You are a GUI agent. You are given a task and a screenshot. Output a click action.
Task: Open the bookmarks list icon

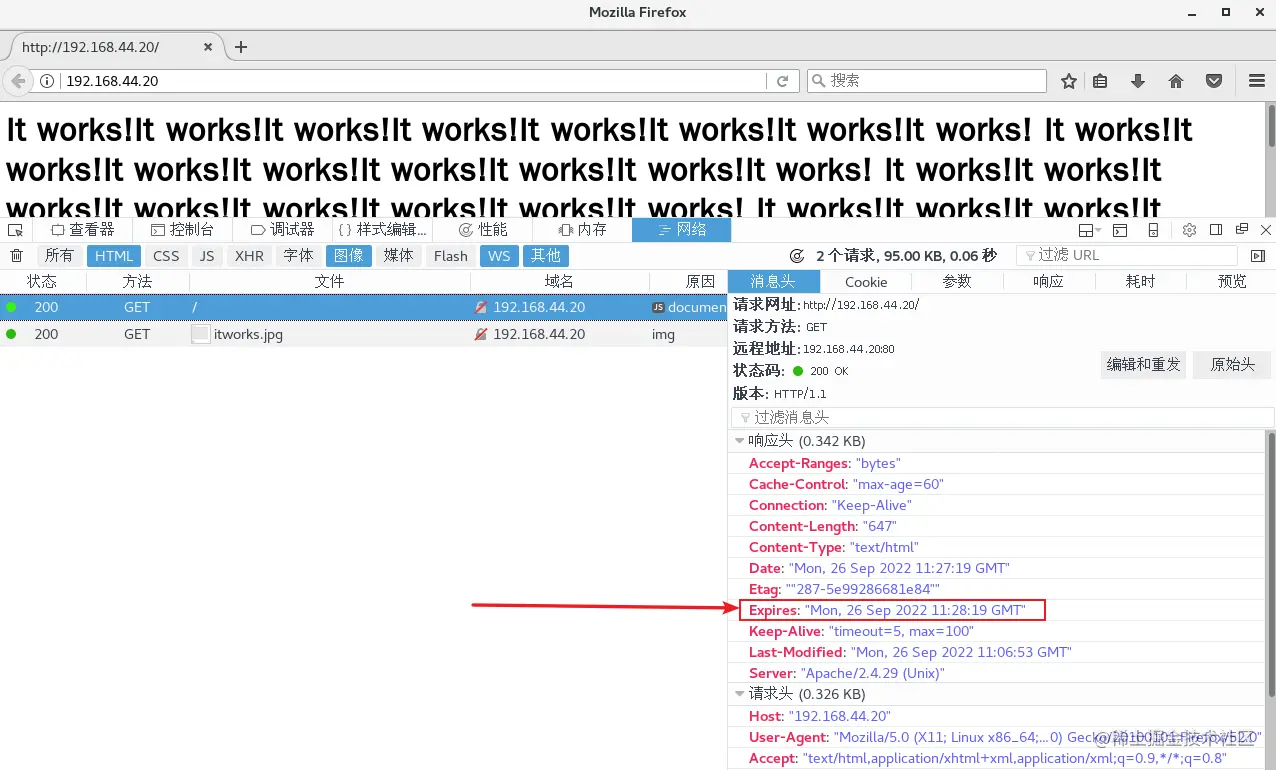[x=1100, y=81]
